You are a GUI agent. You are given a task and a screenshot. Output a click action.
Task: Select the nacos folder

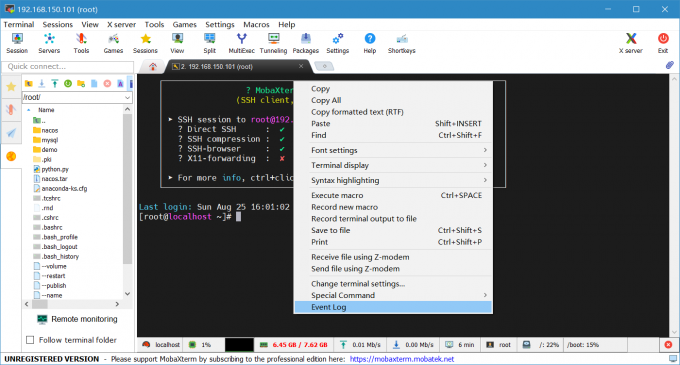(46, 130)
